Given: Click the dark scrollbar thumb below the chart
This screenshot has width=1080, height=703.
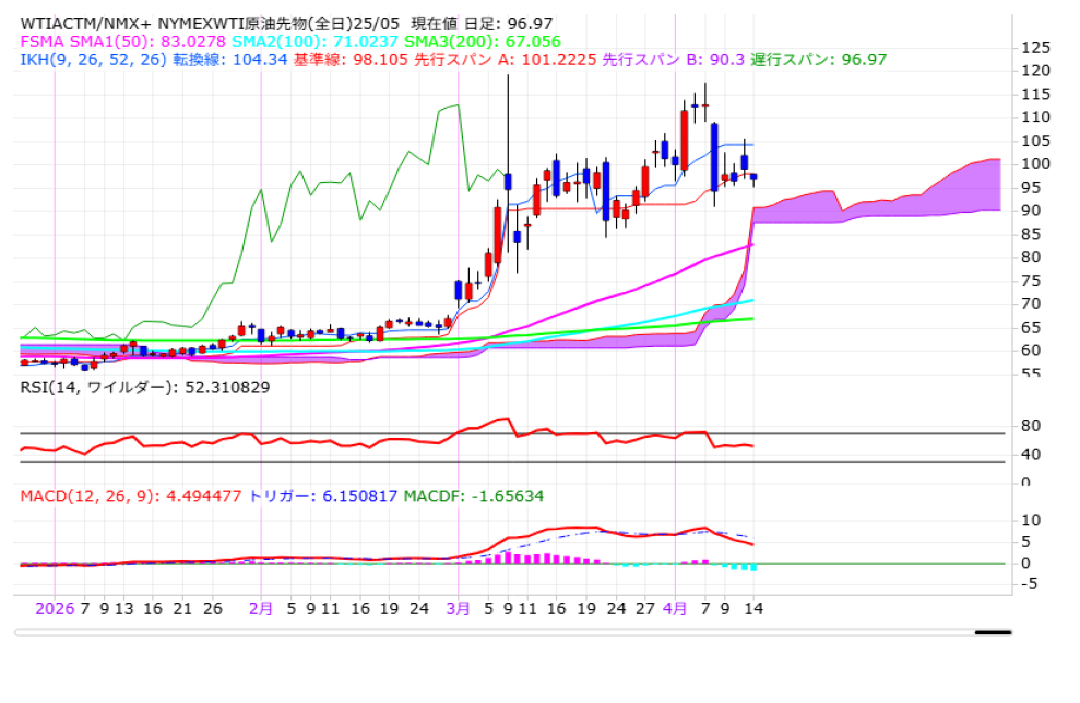Looking at the screenshot, I should pyautogui.click(x=993, y=632).
